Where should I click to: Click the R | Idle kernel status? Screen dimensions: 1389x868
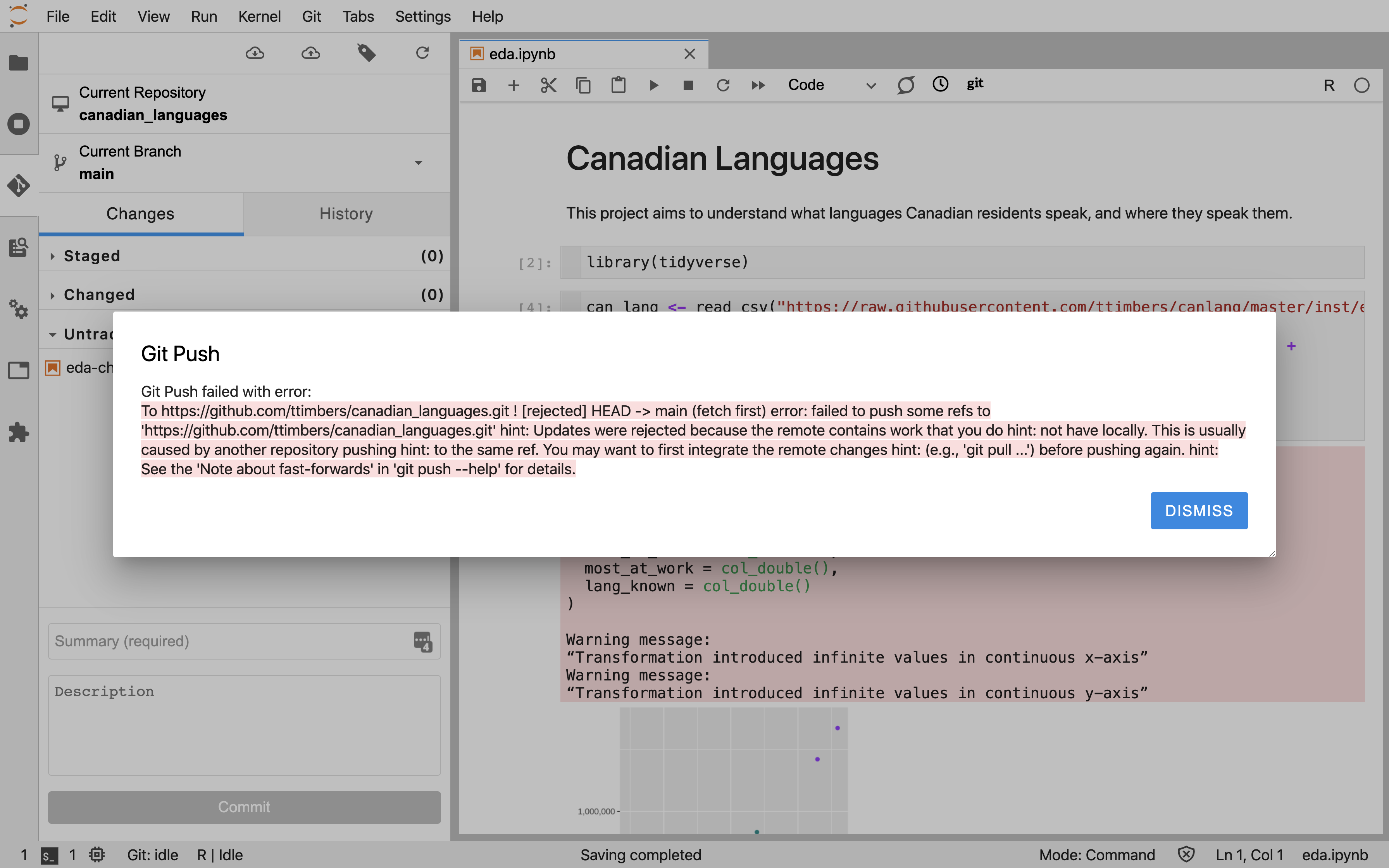(x=220, y=855)
